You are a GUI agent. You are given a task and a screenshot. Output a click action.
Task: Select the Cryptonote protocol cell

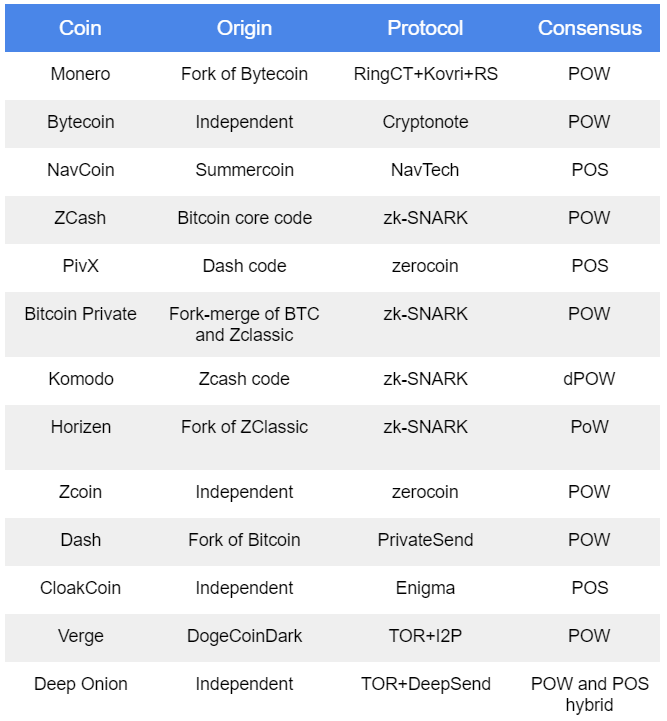coord(425,122)
